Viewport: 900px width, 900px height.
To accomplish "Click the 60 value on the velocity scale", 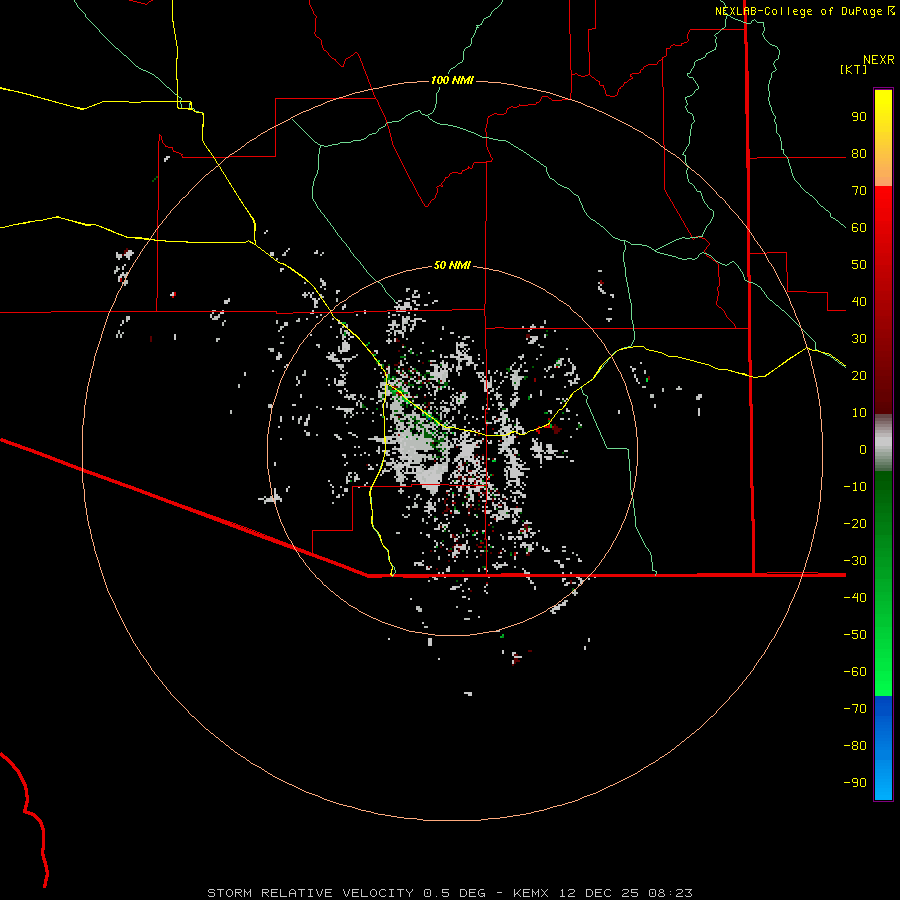I will tap(859, 228).
